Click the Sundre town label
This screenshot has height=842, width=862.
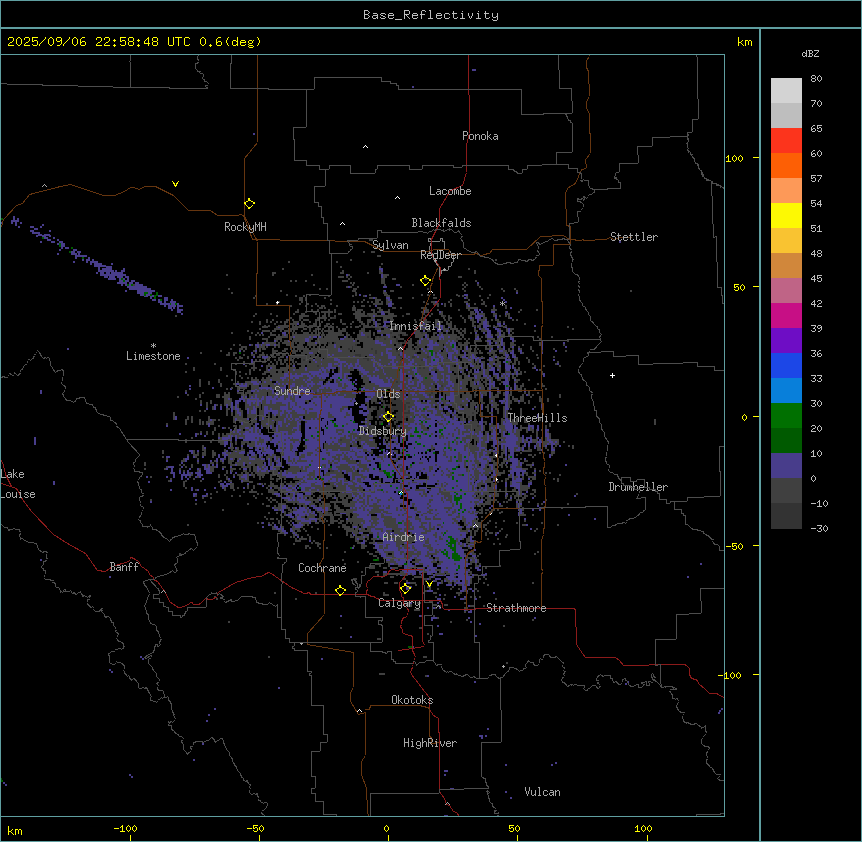(292, 391)
